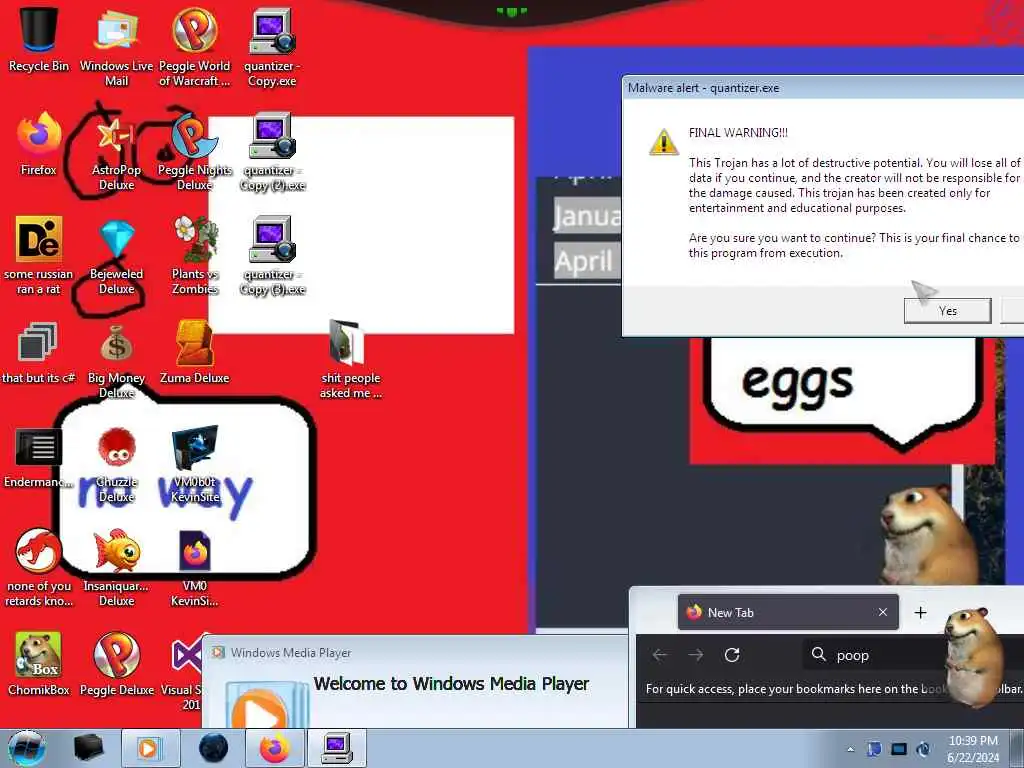
Task: Click the flag icon in system tray
Action: click(874, 749)
